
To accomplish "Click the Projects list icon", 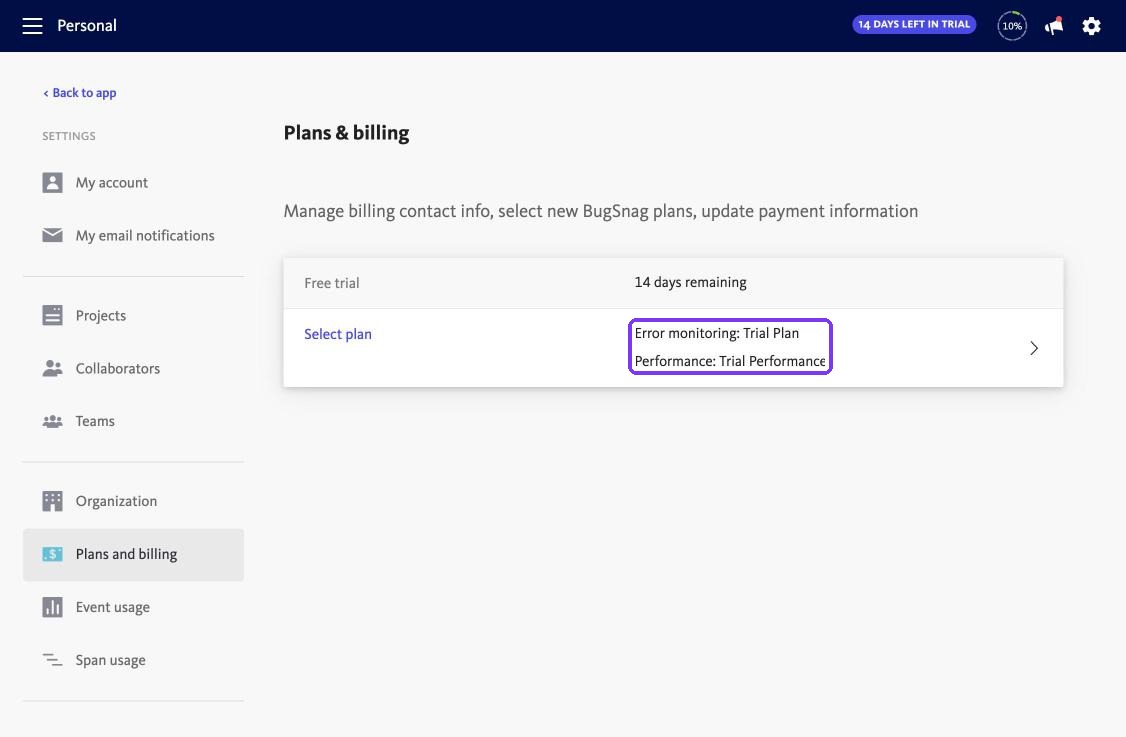I will click(52, 315).
